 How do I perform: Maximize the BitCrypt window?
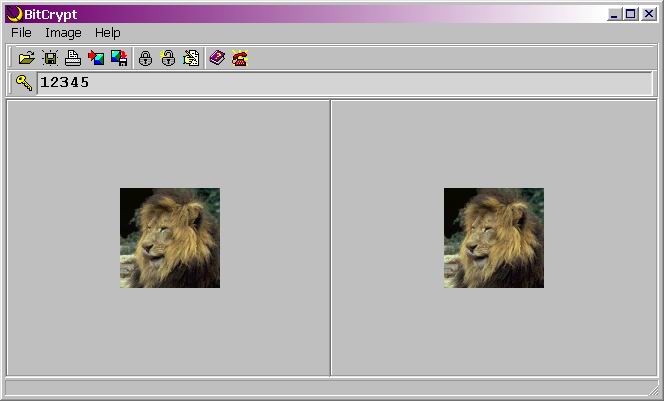631,14
